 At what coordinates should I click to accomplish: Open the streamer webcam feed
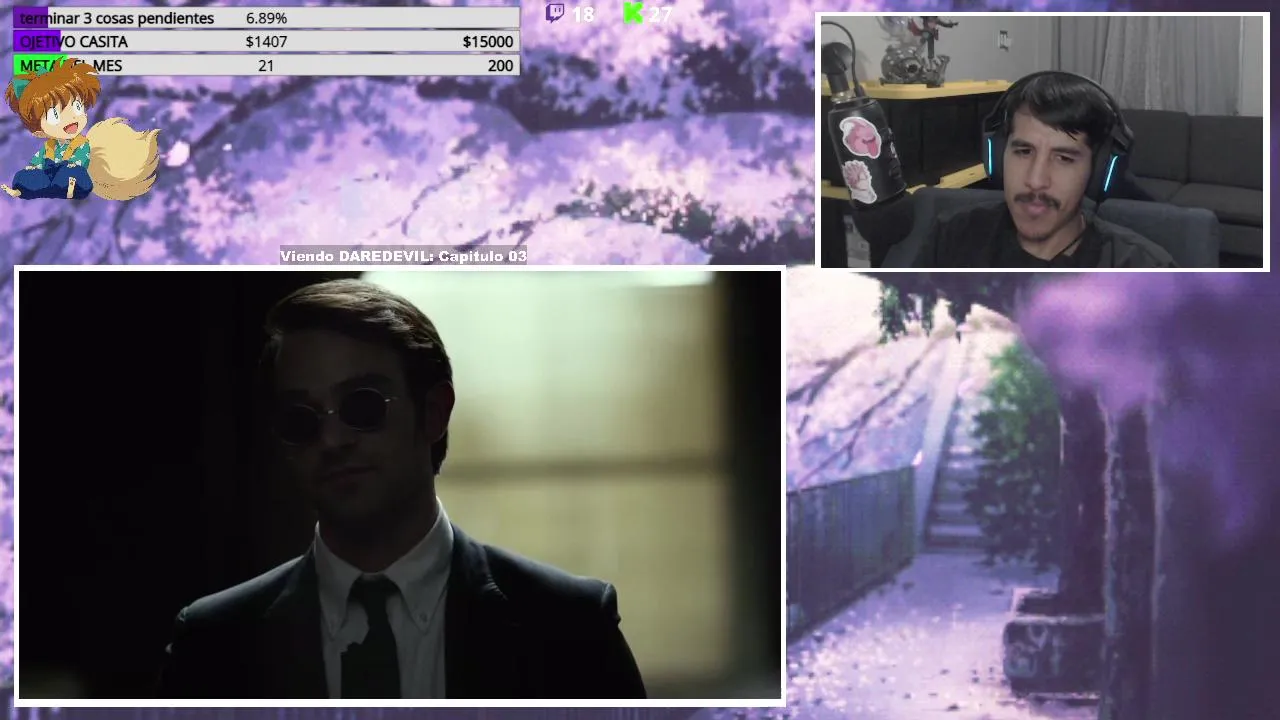pos(1042,141)
